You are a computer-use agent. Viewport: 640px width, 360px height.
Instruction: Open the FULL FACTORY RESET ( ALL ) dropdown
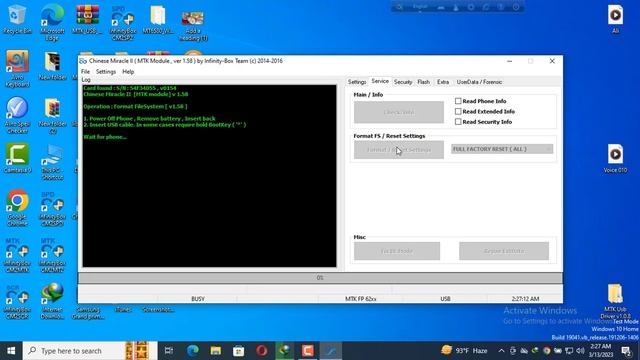[502, 149]
